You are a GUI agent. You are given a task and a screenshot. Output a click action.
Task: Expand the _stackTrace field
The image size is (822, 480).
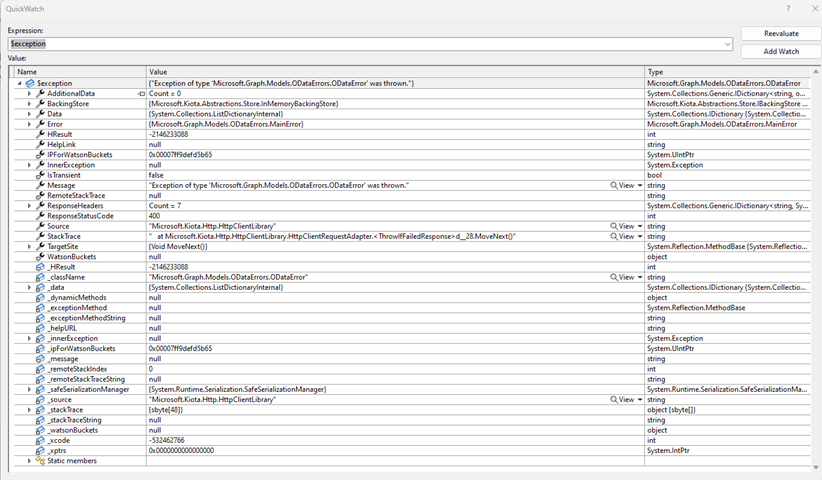pos(29,410)
